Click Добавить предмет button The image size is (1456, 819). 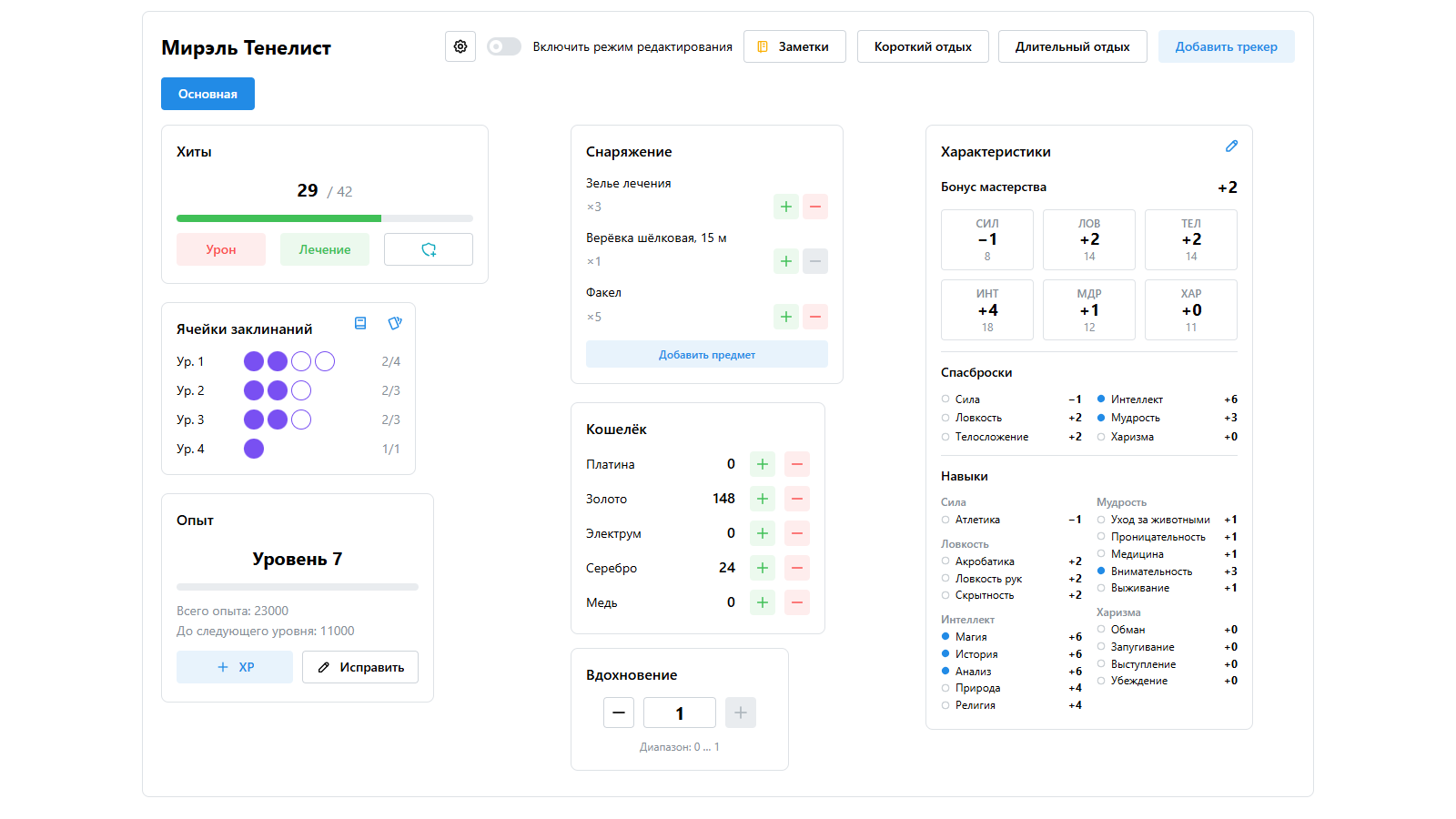click(x=707, y=354)
